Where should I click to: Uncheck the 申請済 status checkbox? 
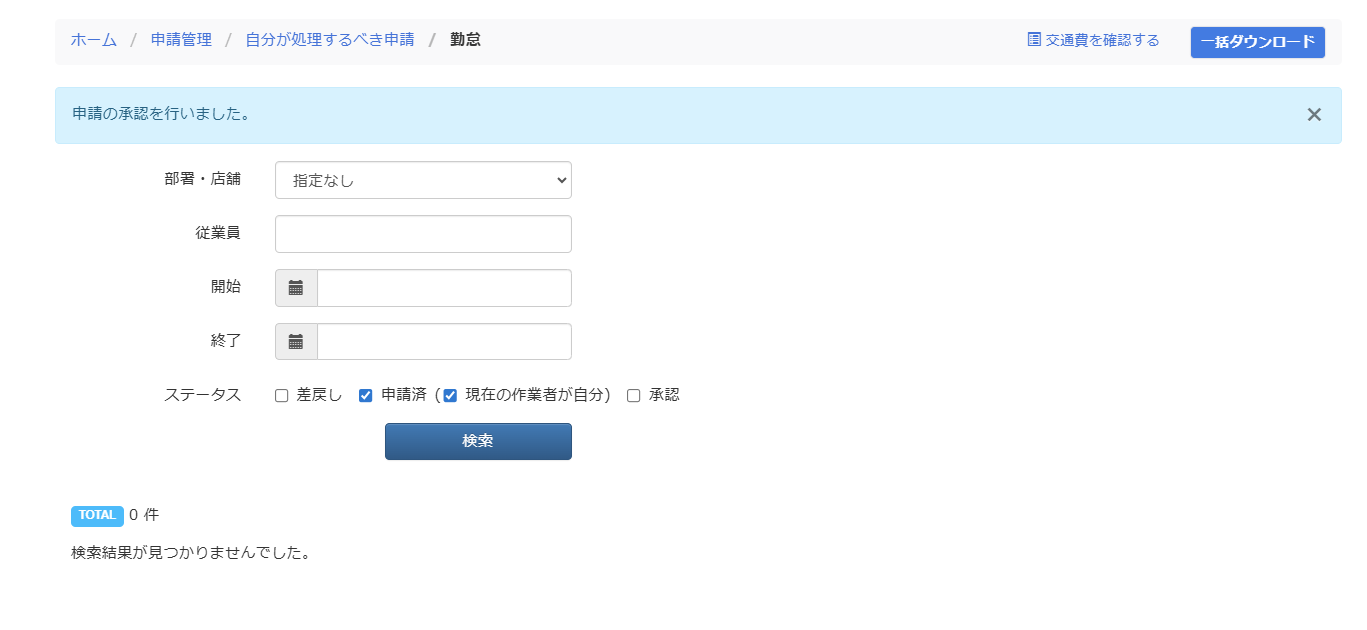point(366,396)
